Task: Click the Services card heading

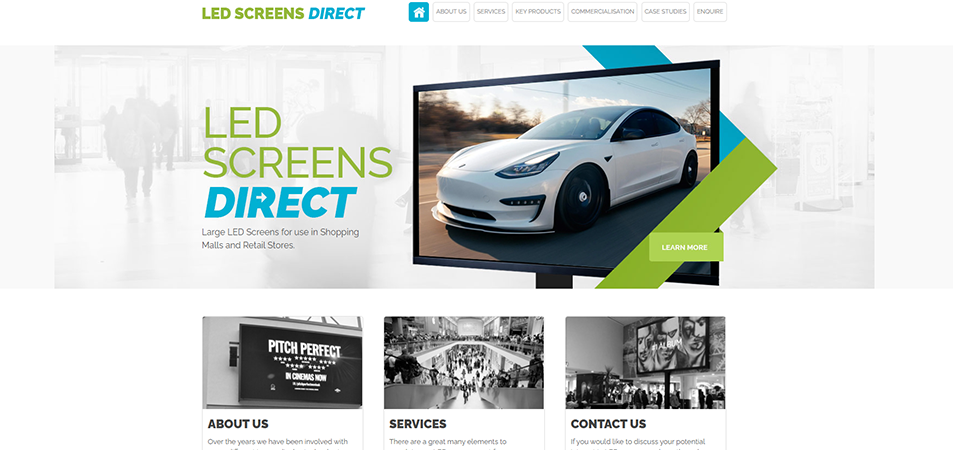Action: pos(418,424)
